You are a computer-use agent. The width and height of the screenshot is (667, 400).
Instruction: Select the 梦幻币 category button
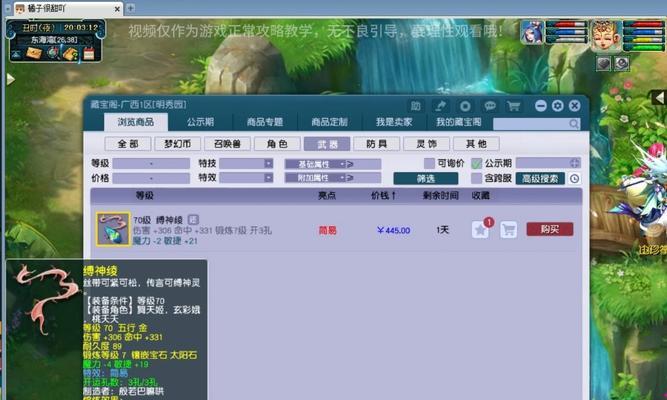pyautogui.click(x=177, y=144)
